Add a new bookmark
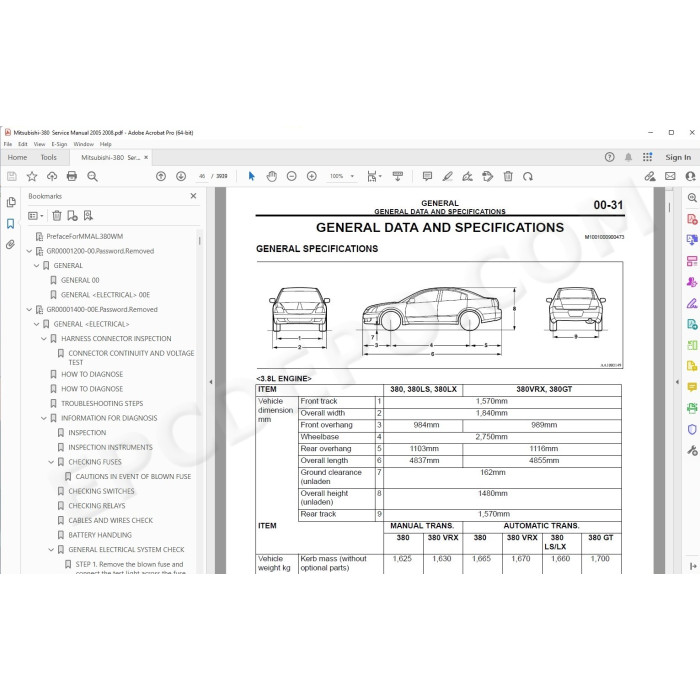 [72, 216]
